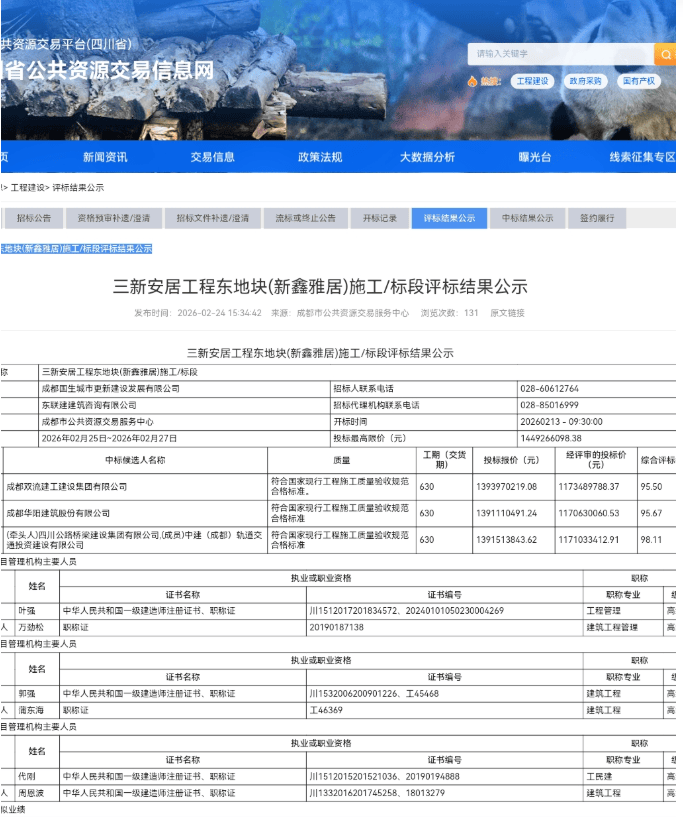Image resolution: width=683 pixels, height=817 pixels.
Task: Click certificate number 川1332016201745258、18013279
Action: pos(377,793)
